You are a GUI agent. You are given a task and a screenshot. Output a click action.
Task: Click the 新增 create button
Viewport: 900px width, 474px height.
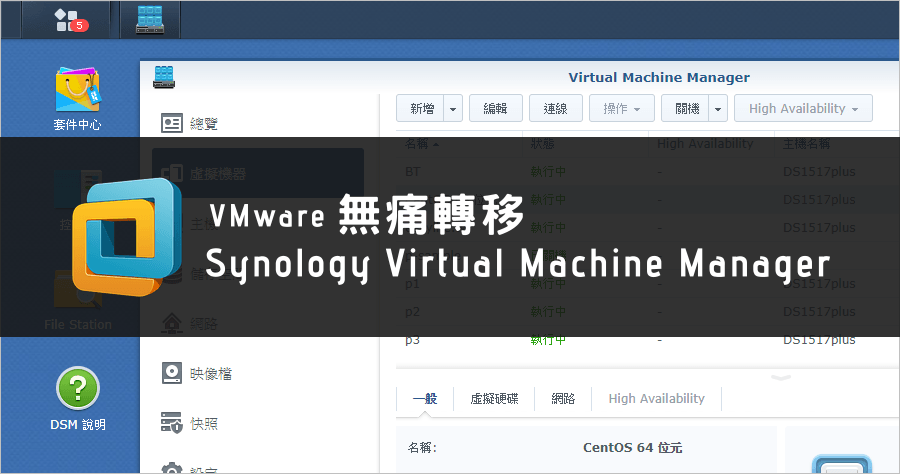pyautogui.click(x=421, y=108)
